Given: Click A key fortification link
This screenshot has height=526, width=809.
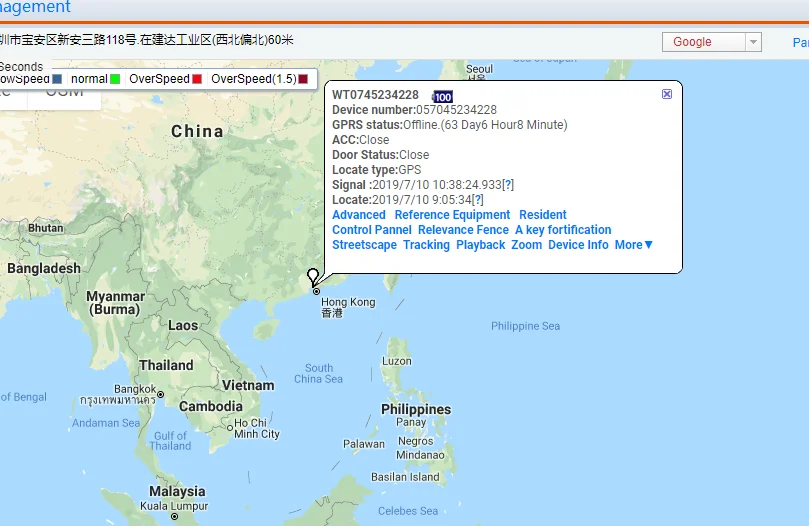Looking at the screenshot, I should tap(563, 230).
